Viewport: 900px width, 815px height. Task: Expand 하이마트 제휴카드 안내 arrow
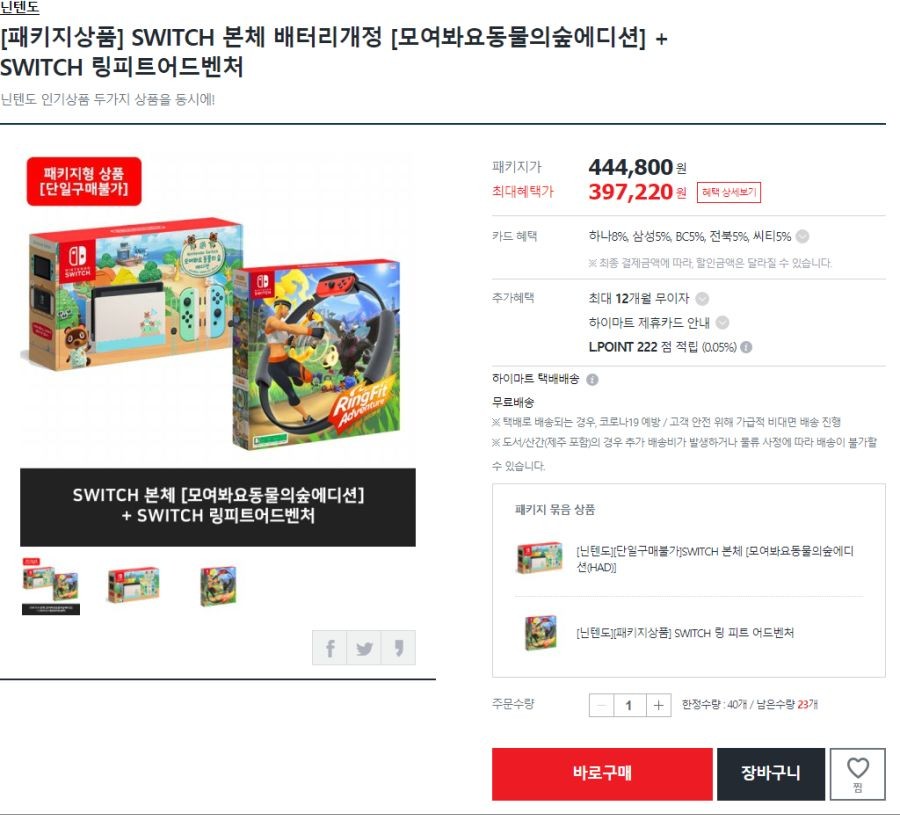tap(723, 323)
